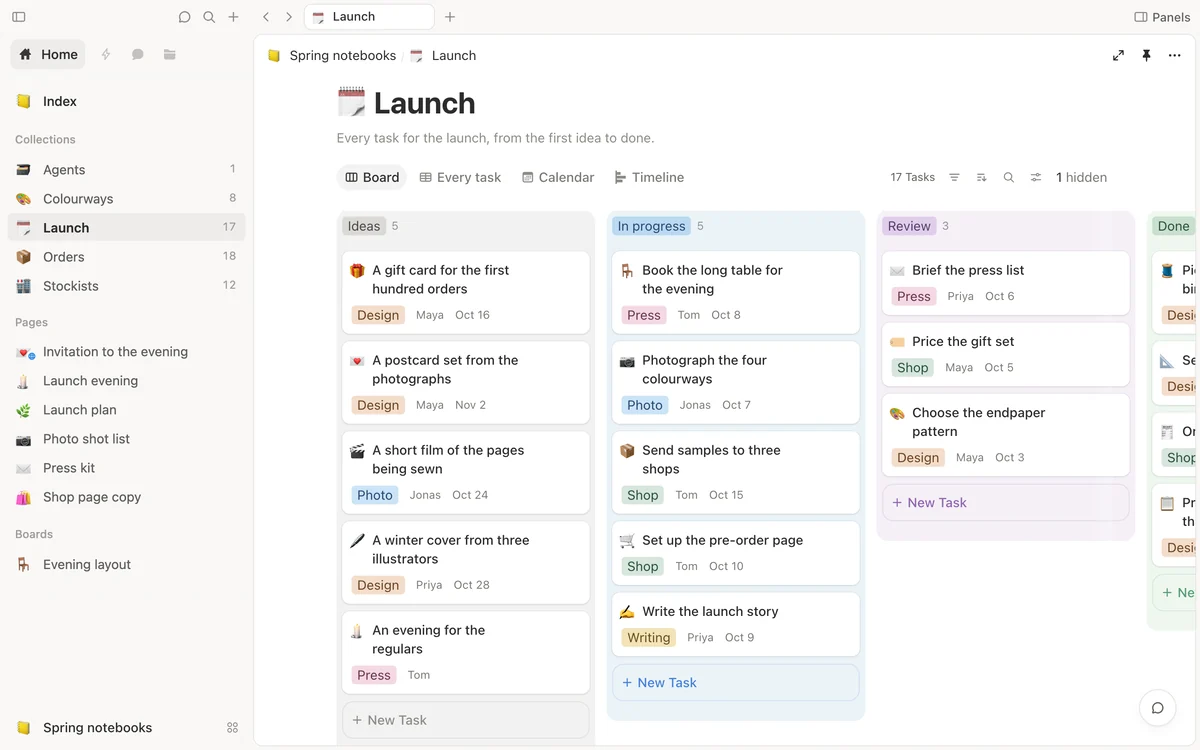Open the Agents collection

pyautogui.click(x=126, y=170)
